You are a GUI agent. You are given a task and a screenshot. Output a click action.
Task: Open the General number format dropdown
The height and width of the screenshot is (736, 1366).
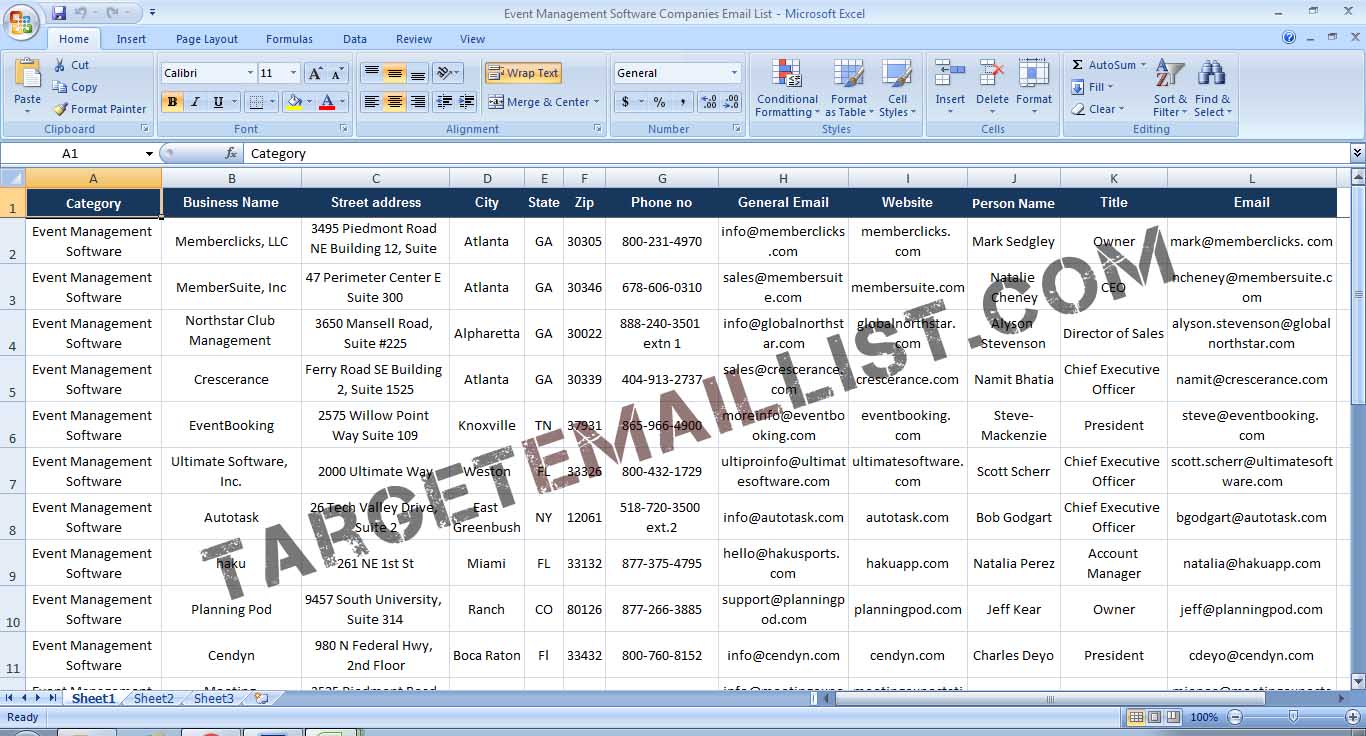[734, 73]
